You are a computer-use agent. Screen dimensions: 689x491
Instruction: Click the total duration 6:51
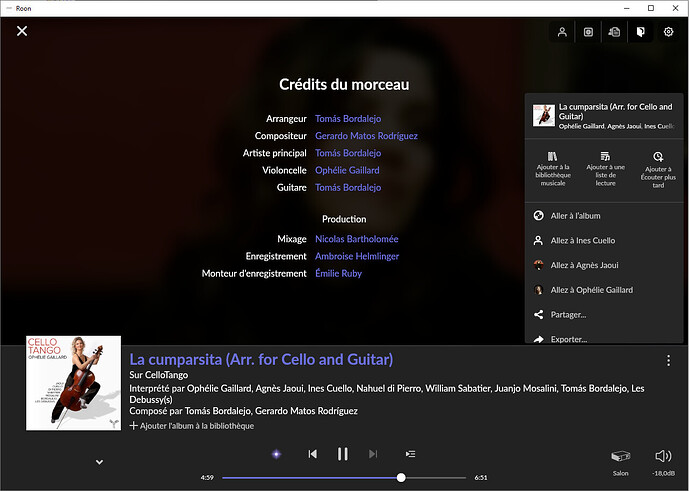pyautogui.click(x=481, y=477)
